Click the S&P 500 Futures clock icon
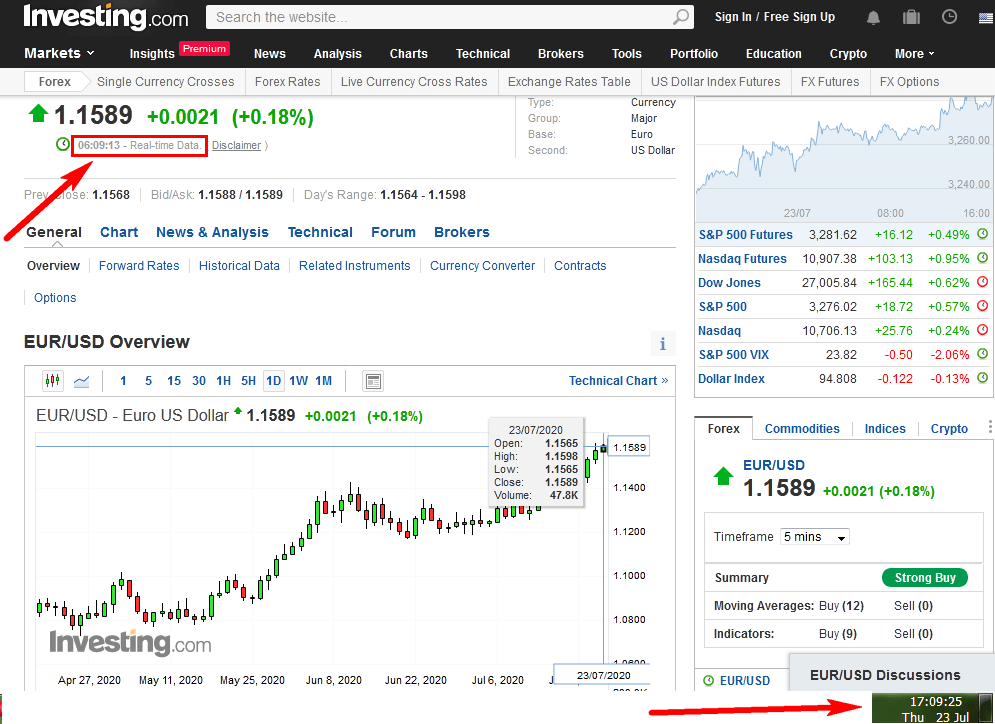This screenshot has height=724, width=995. pyautogui.click(x=982, y=234)
